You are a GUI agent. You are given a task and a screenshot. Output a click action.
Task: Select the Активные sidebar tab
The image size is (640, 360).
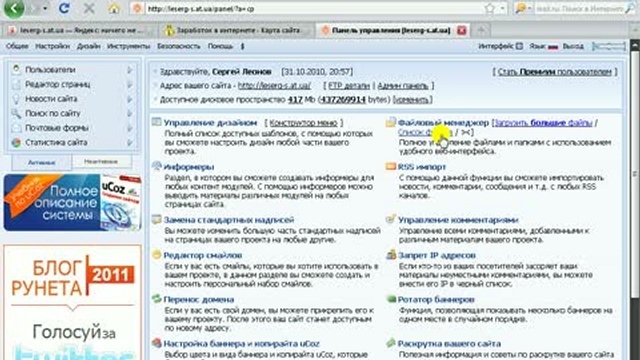coord(41,162)
